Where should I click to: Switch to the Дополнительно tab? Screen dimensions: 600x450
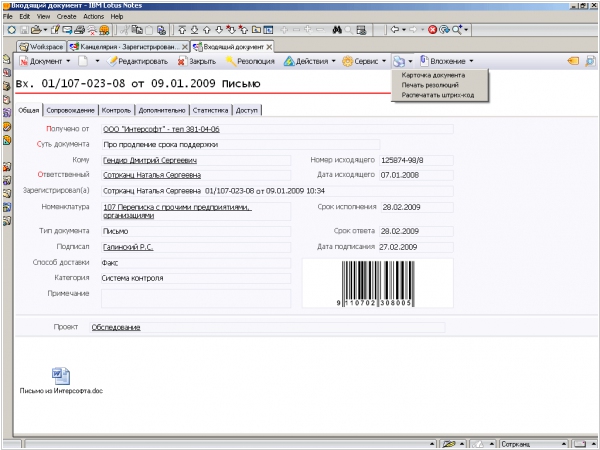(x=162, y=110)
